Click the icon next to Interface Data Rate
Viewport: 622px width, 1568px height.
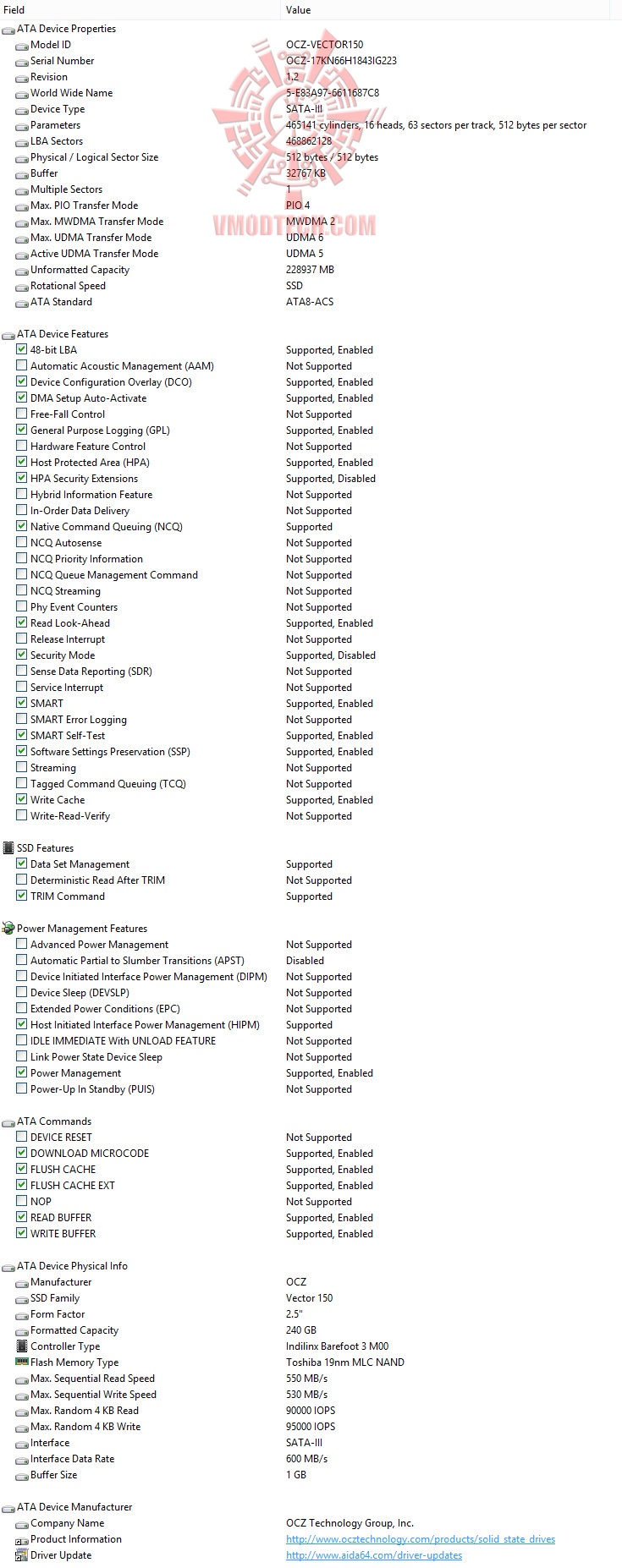(x=22, y=1460)
